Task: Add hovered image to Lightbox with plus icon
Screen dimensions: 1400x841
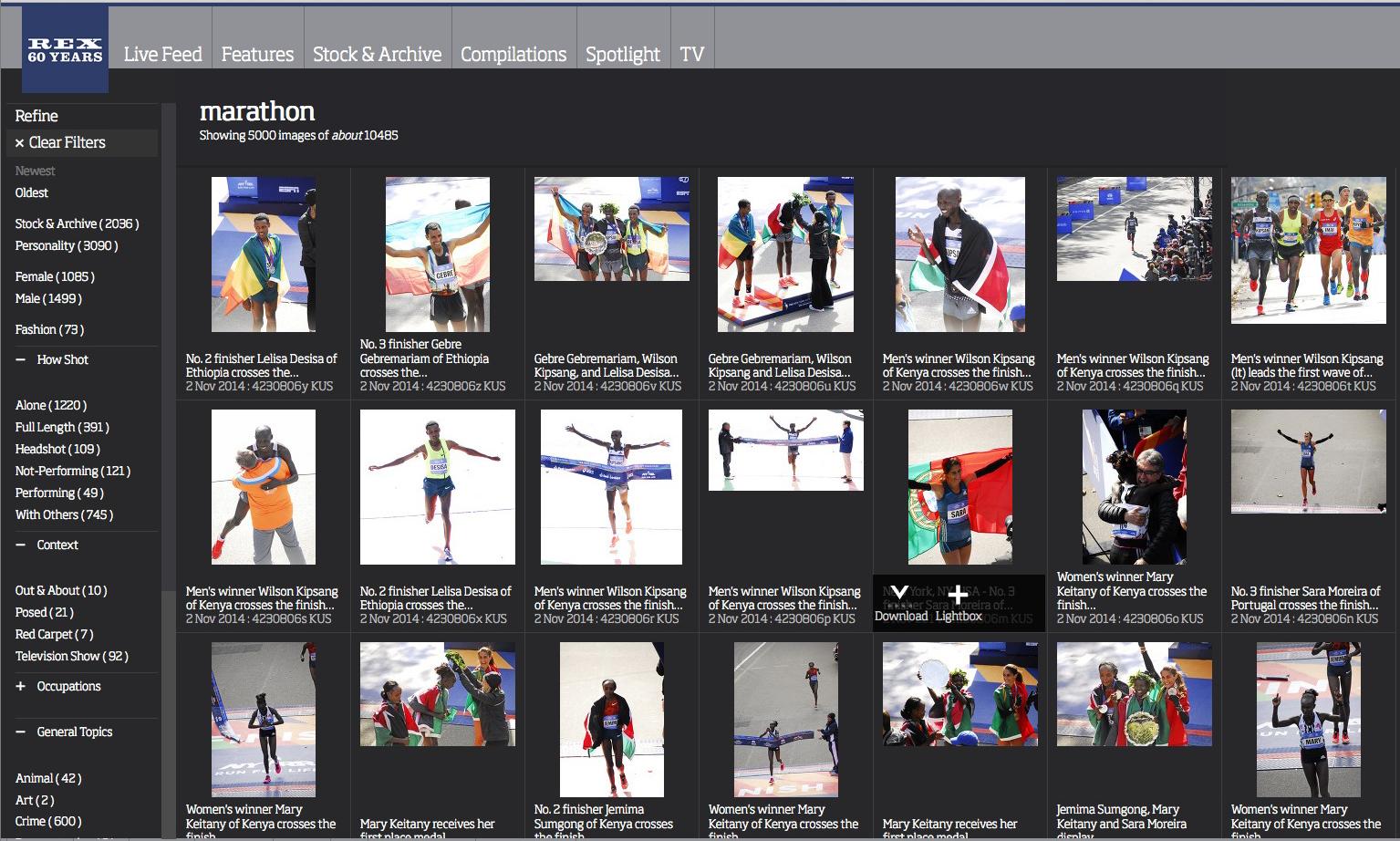Action: [958, 595]
